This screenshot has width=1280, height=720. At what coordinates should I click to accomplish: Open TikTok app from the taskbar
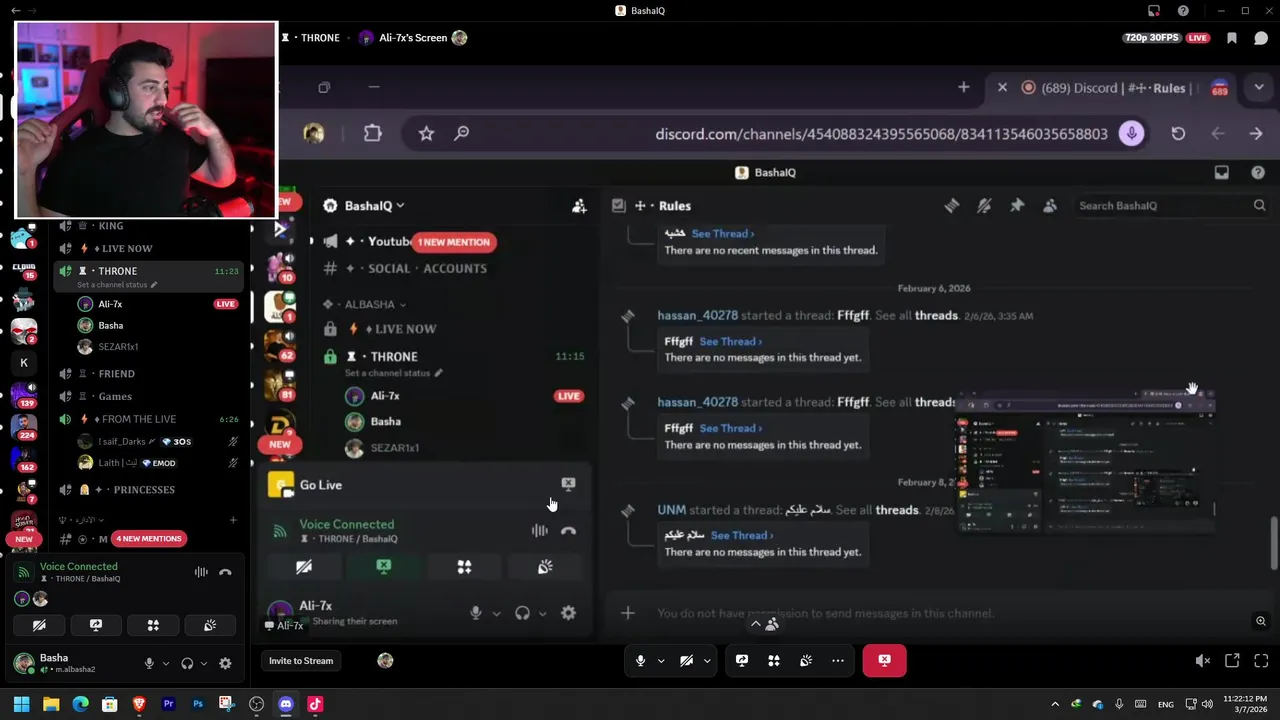pos(315,704)
